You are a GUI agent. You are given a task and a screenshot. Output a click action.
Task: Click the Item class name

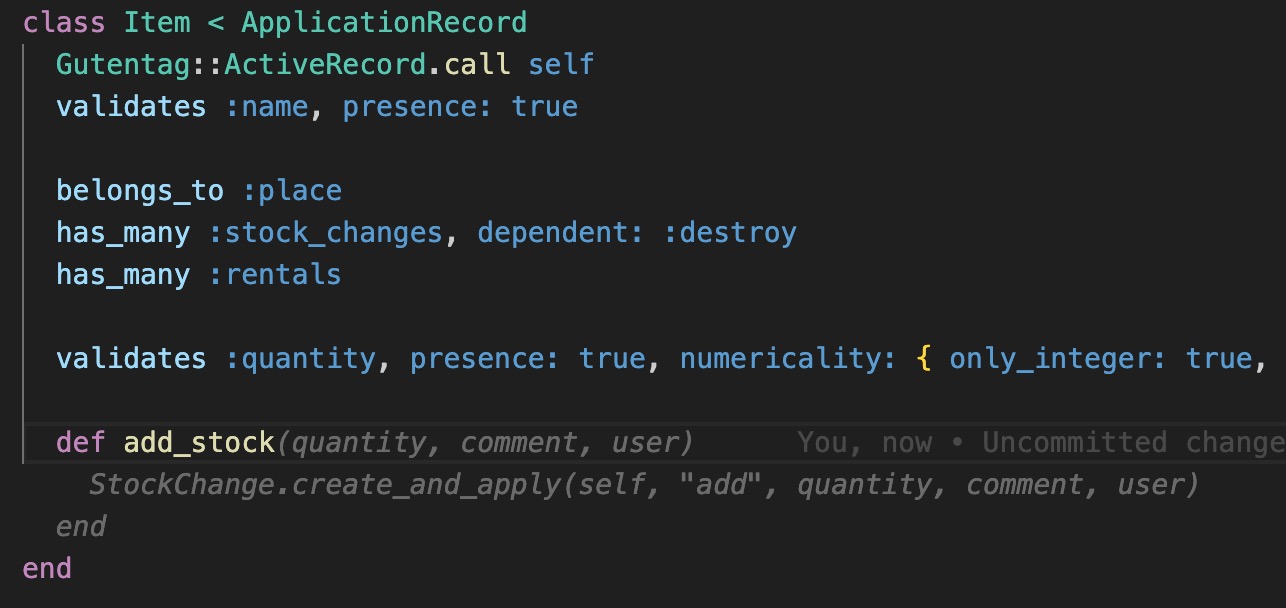tap(157, 22)
